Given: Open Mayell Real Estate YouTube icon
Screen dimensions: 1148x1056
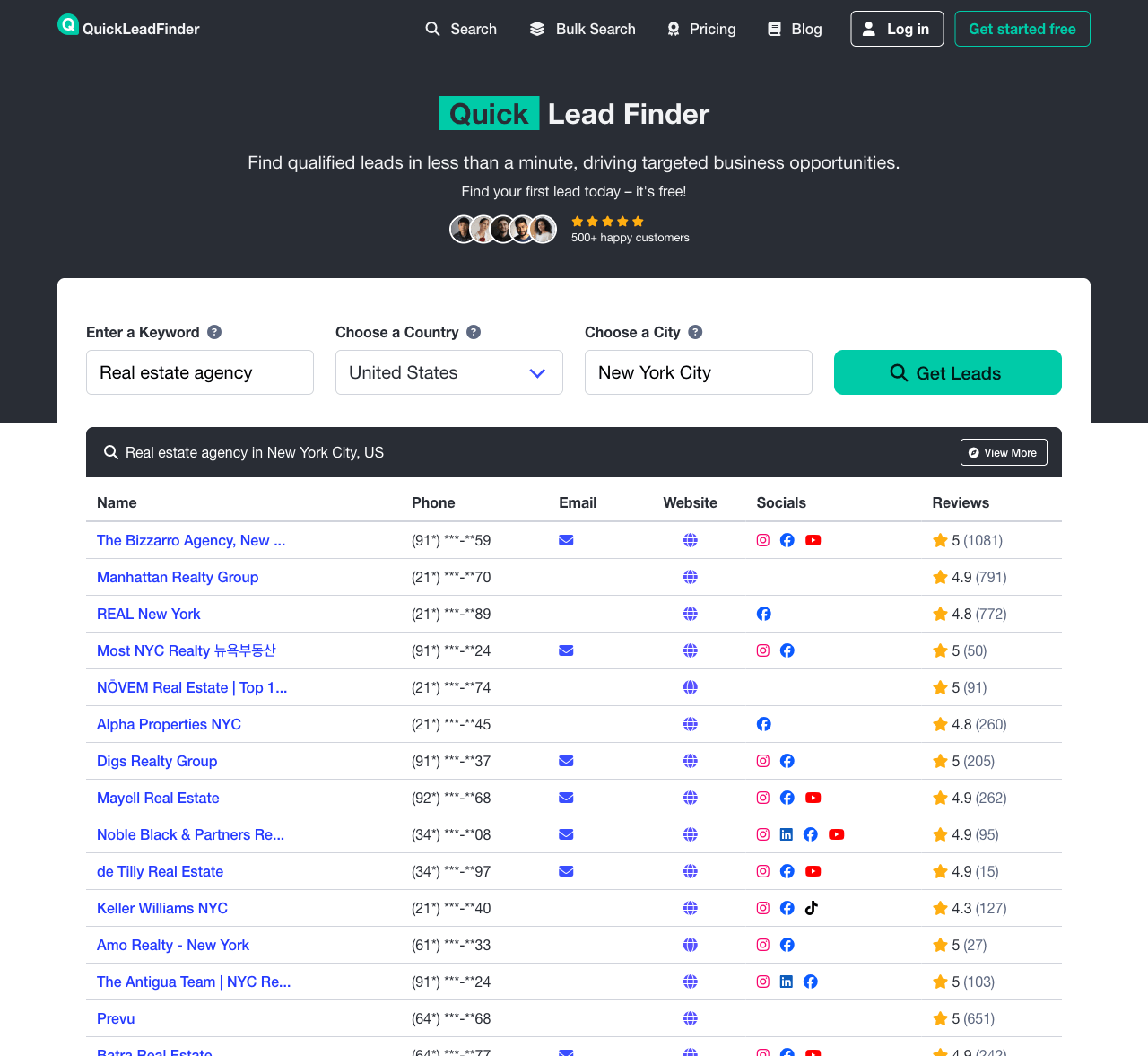Looking at the screenshot, I should [813, 798].
